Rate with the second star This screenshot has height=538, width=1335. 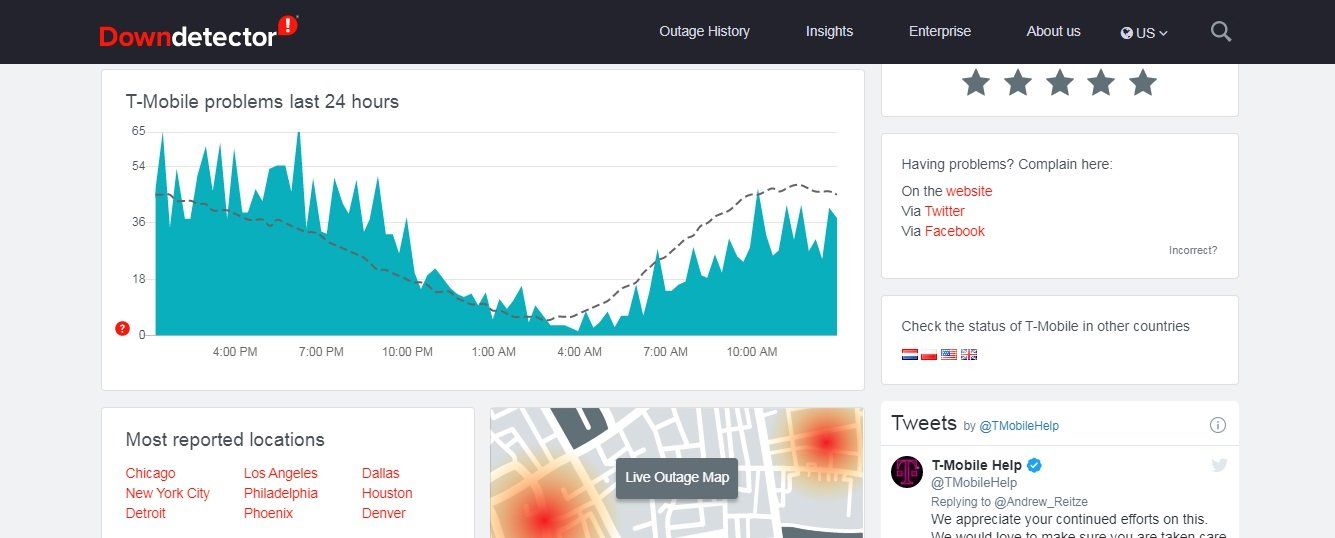(1018, 82)
